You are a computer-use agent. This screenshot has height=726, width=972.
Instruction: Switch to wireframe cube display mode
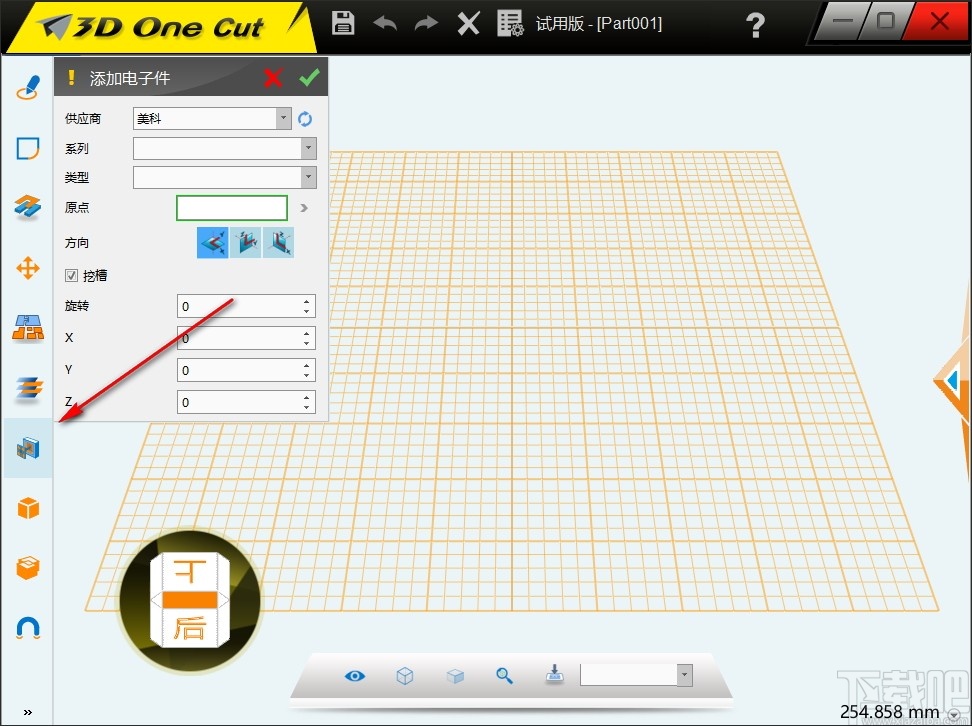(405, 676)
